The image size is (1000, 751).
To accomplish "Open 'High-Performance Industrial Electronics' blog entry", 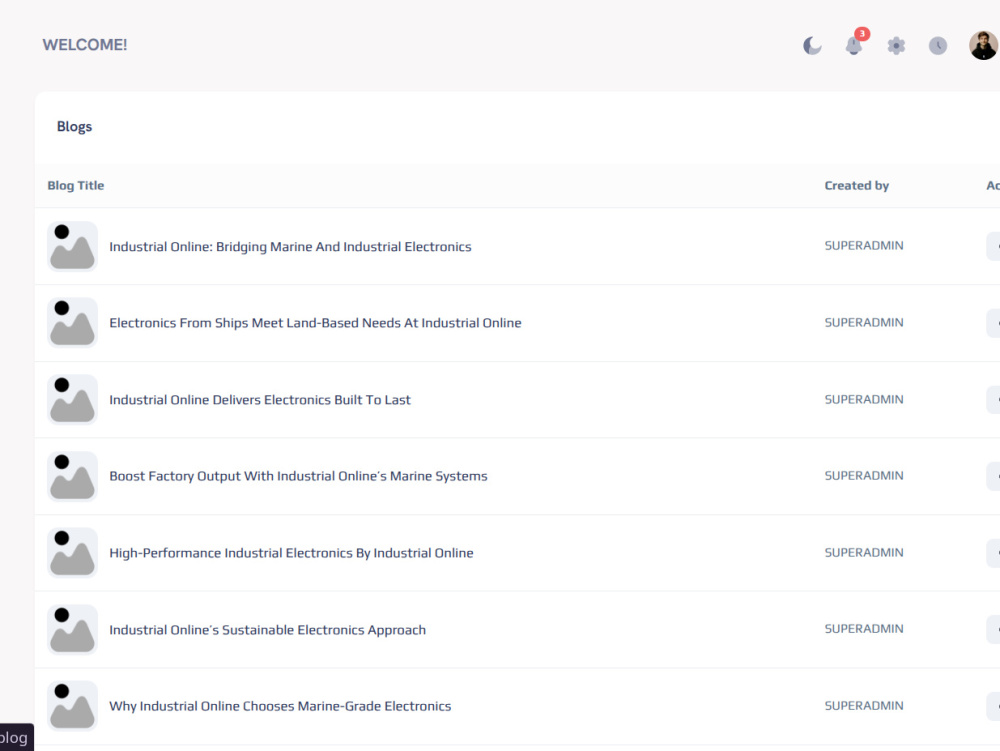I will [x=291, y=552].
